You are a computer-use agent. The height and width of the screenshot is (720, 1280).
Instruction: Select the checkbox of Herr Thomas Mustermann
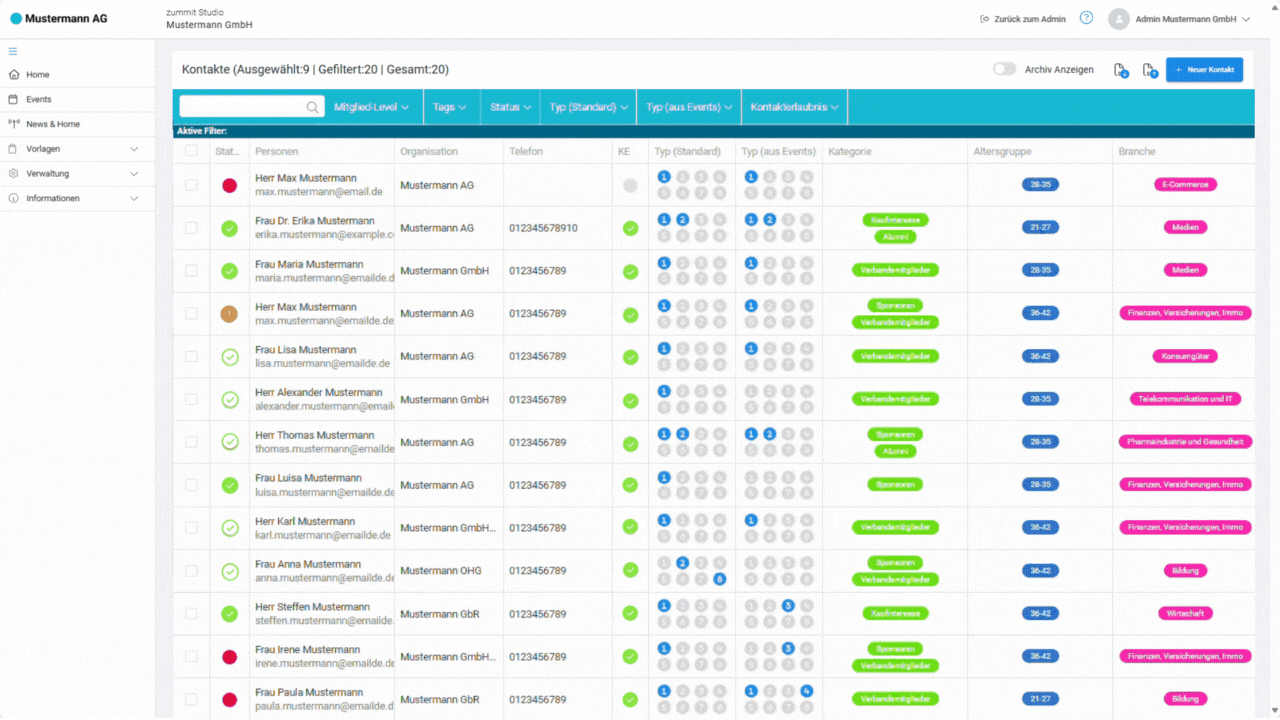[191, 443]
